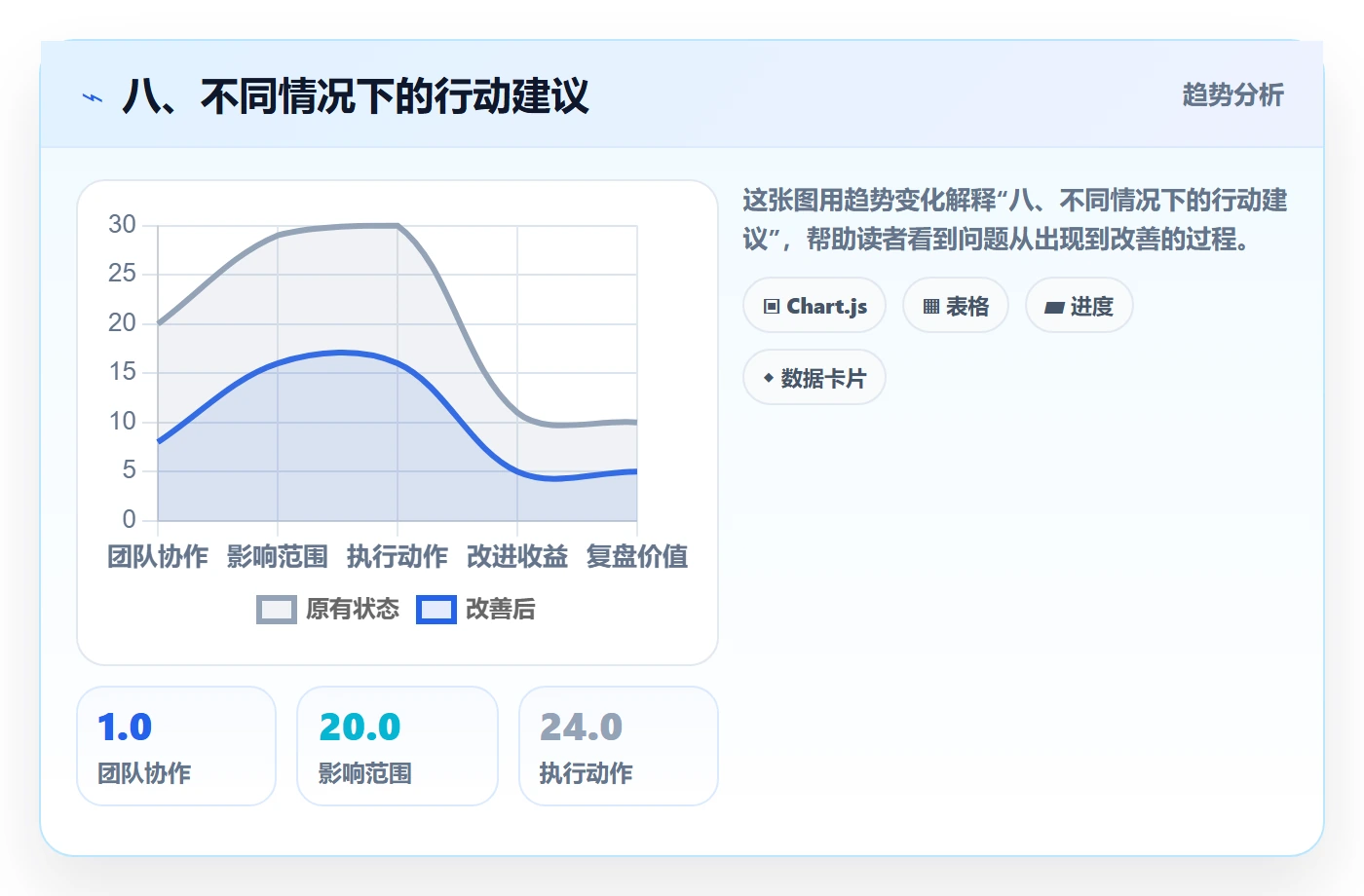Click the grid icon in 表格 chip
1364x896 pixels.
(x=931, y=307)
